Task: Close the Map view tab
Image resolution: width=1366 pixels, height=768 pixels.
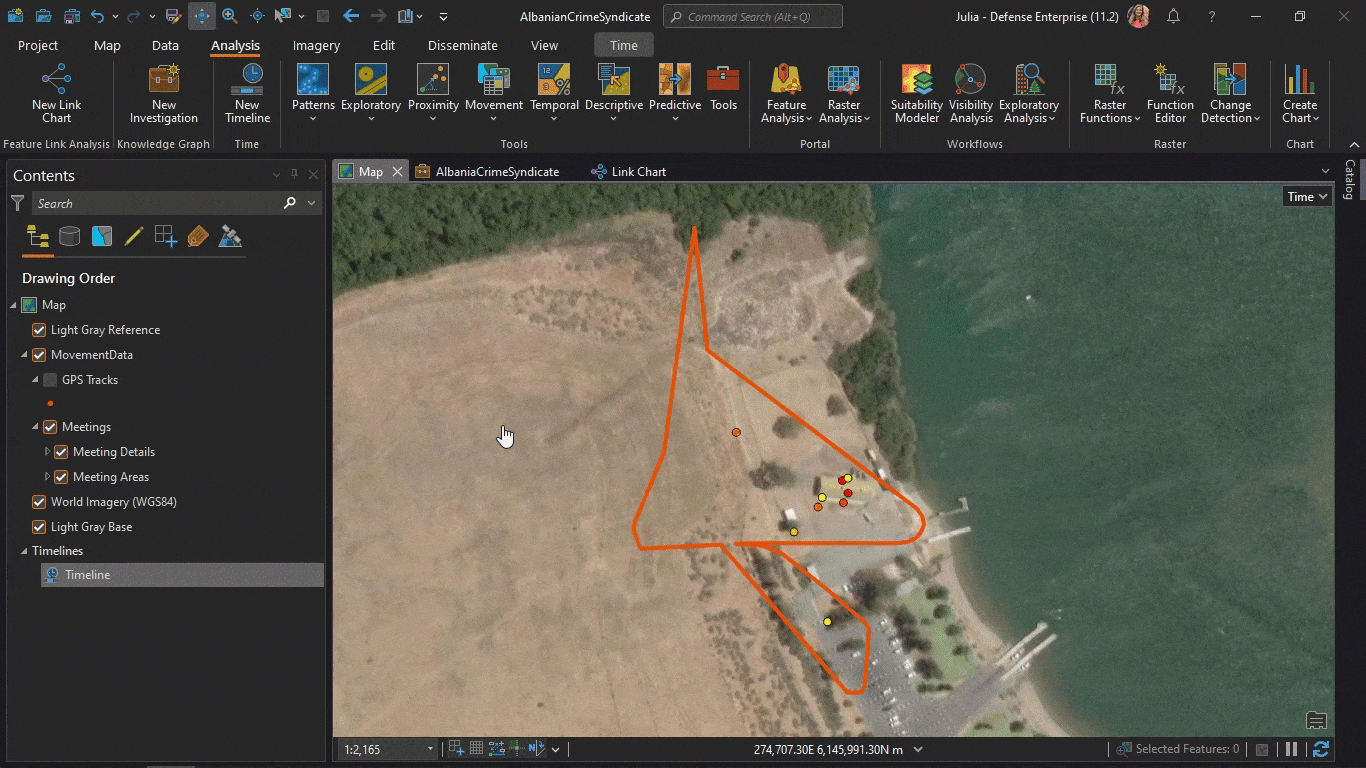Action: tap(397, 172)
